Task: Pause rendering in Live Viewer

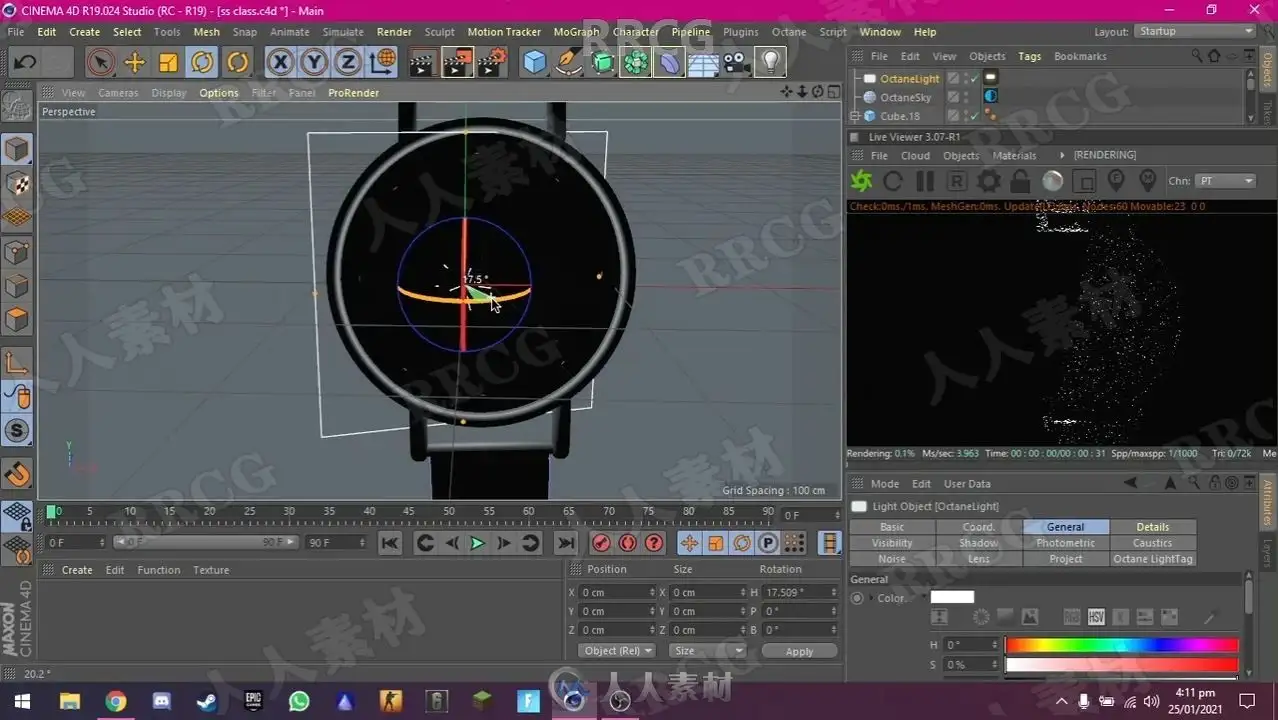Action: point(925,181)
